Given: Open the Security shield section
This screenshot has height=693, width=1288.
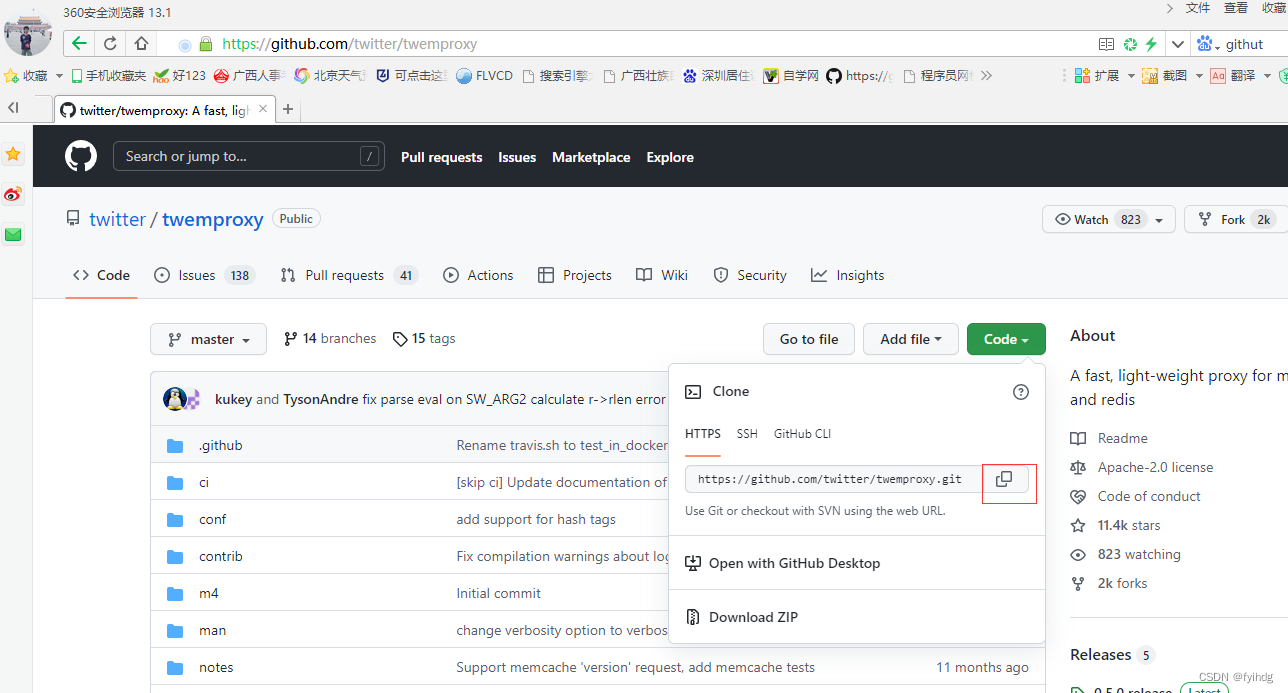Looking at the screenshot, I should [x=749, y=275].
